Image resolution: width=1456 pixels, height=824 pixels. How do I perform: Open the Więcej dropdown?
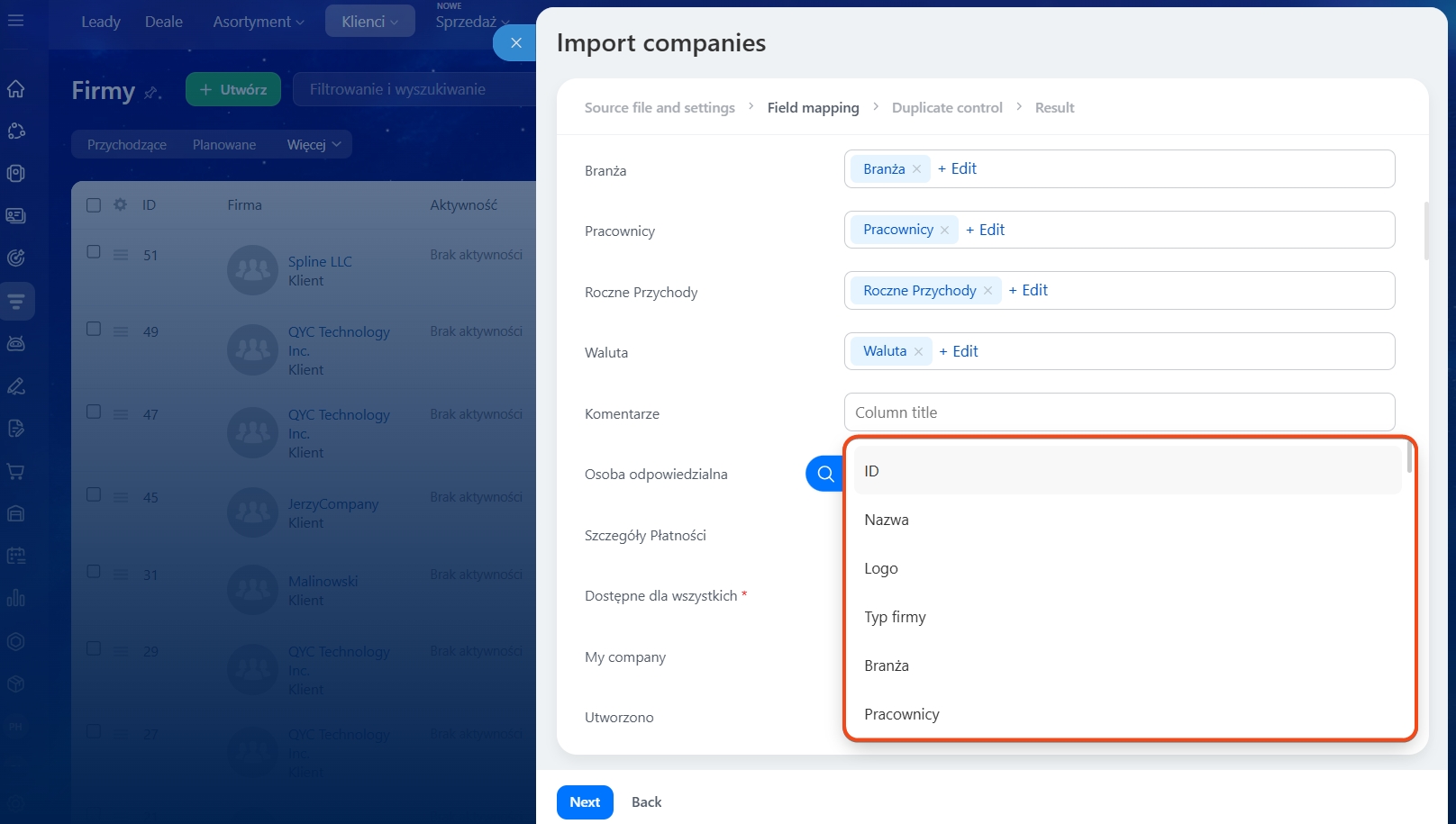point(314,145)
